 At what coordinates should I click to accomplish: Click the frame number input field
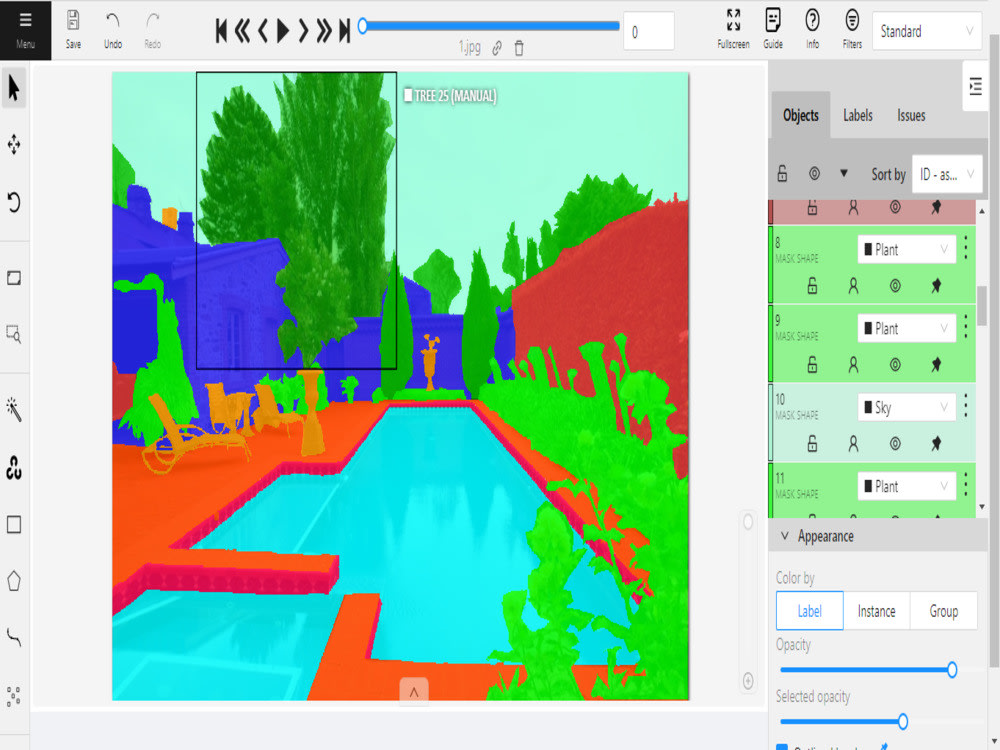[x=648, y=31]
